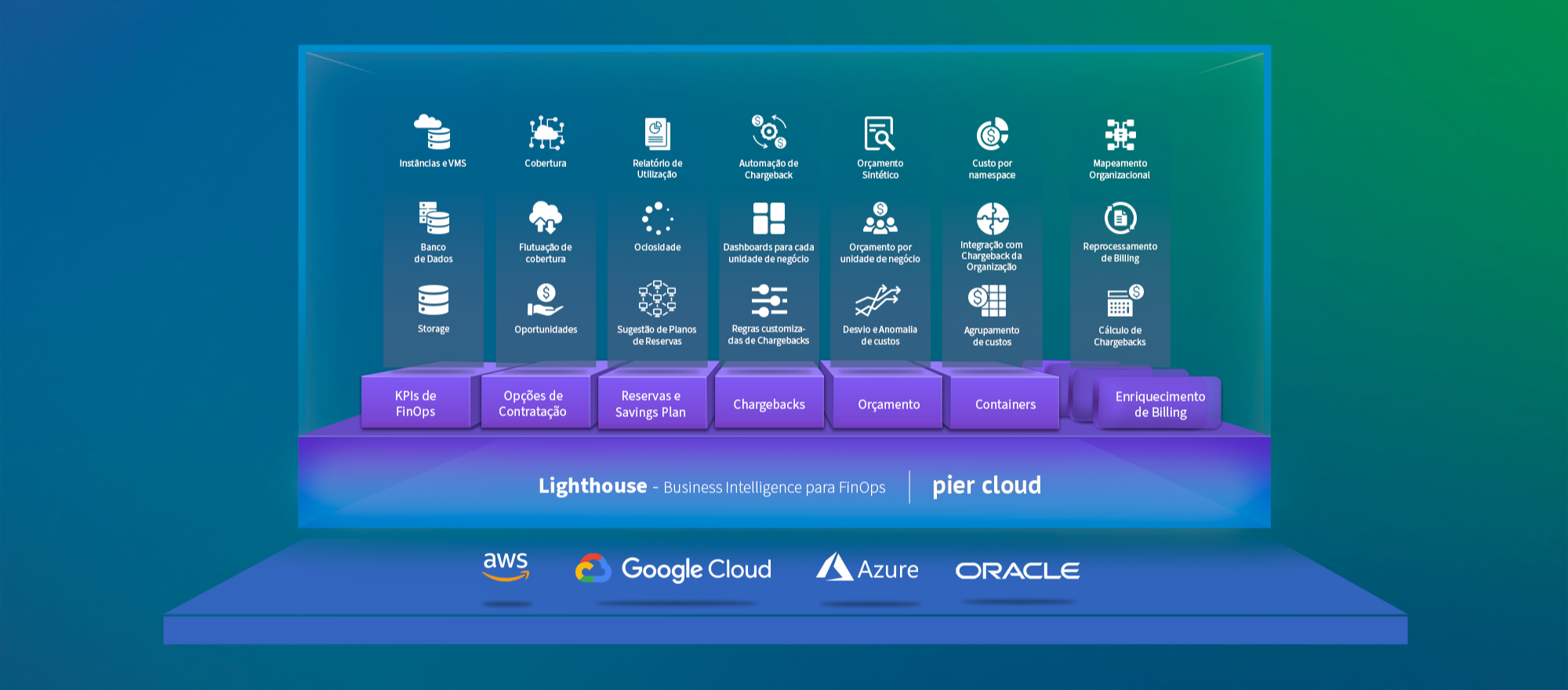Click the AWS logo

506,566
